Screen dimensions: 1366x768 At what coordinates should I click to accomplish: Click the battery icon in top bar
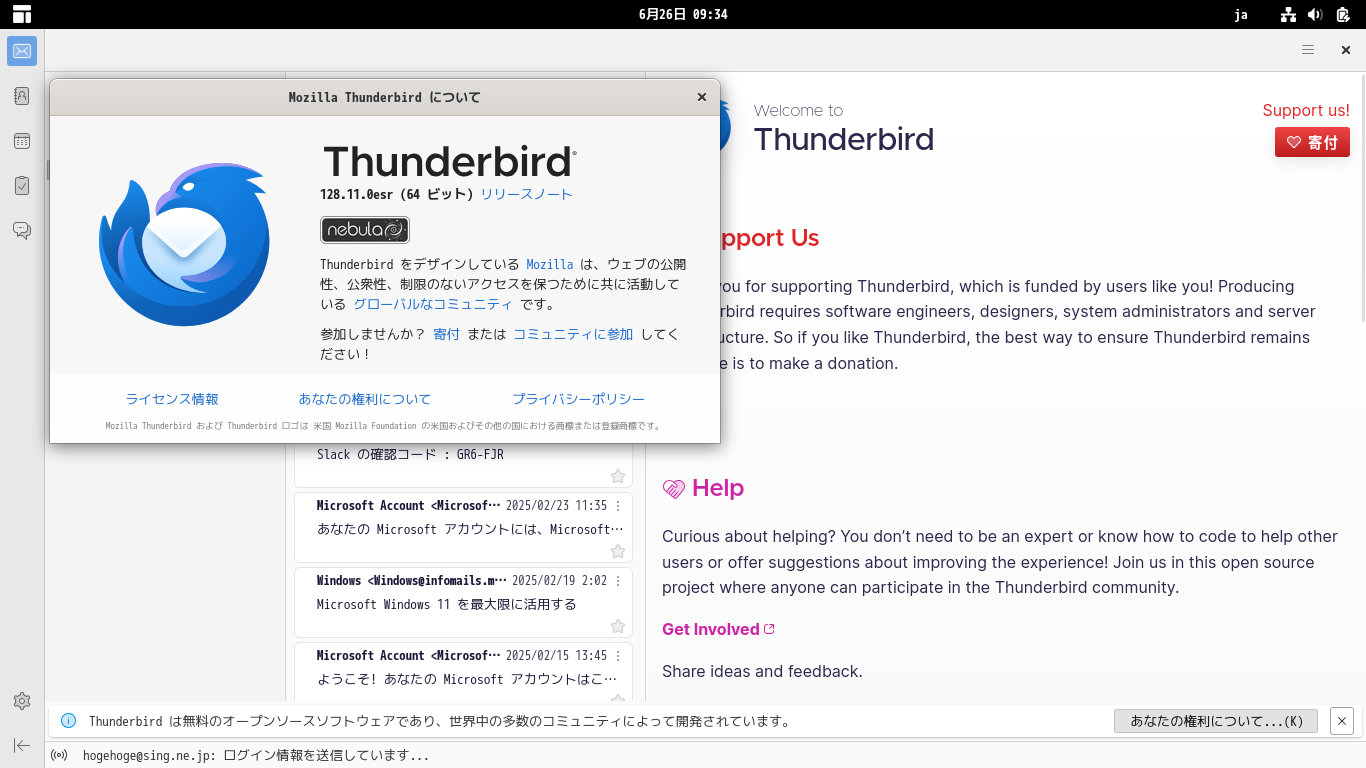[1342, 14]
